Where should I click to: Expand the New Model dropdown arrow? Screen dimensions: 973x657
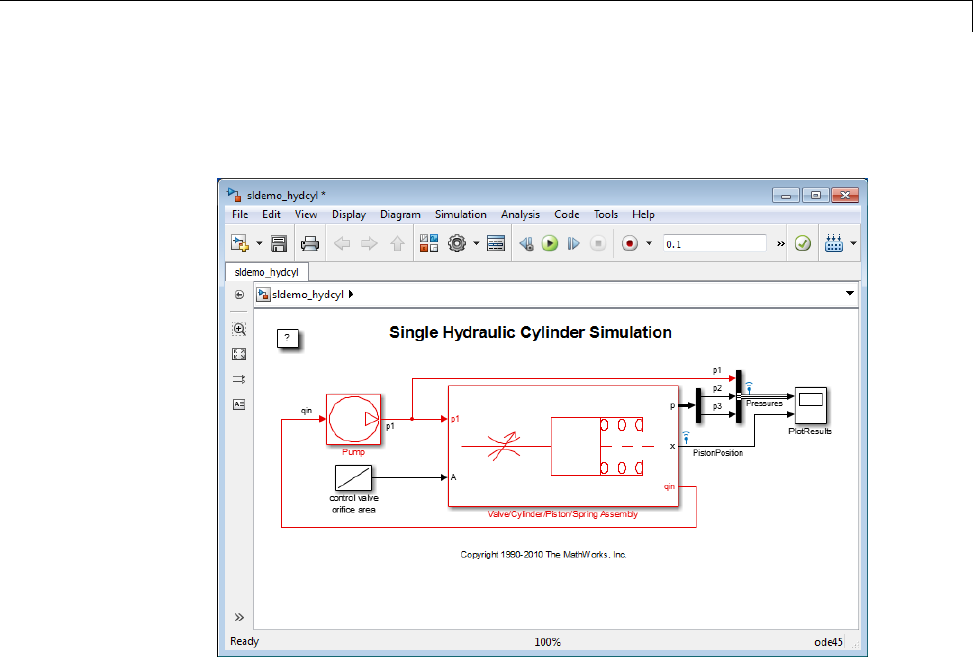pos(259,243)
